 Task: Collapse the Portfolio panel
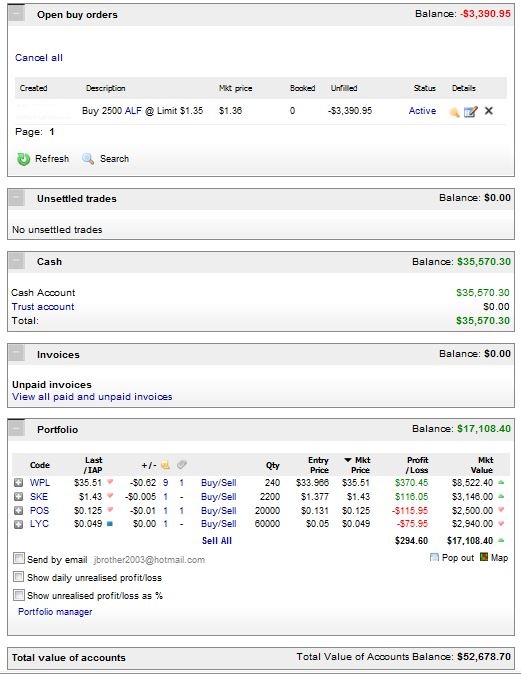16,428
